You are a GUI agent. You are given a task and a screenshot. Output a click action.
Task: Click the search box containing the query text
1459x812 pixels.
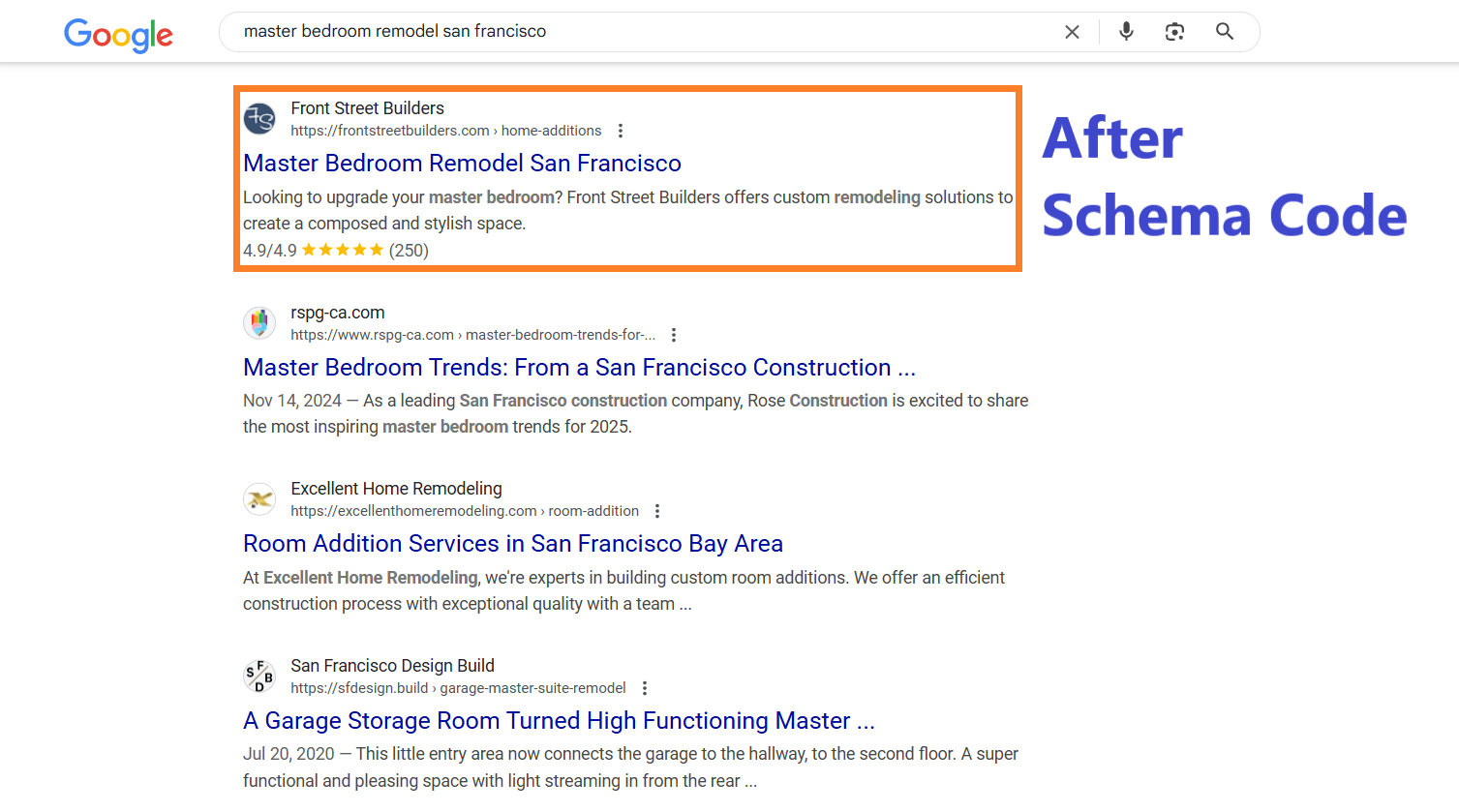(x=639, y=32)
